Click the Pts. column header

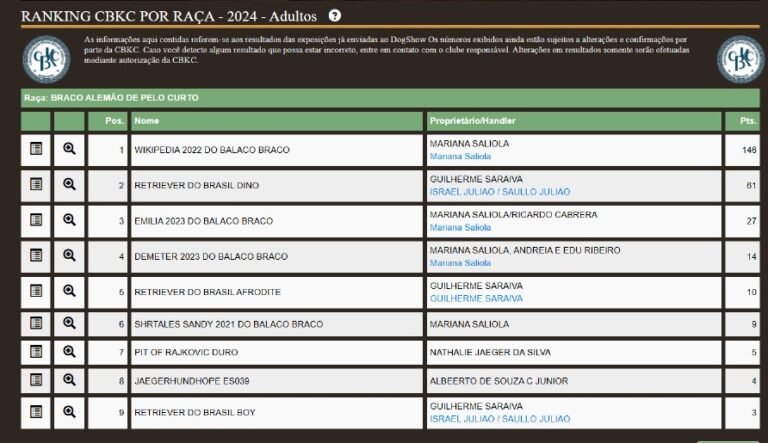(x=747, y=121)
